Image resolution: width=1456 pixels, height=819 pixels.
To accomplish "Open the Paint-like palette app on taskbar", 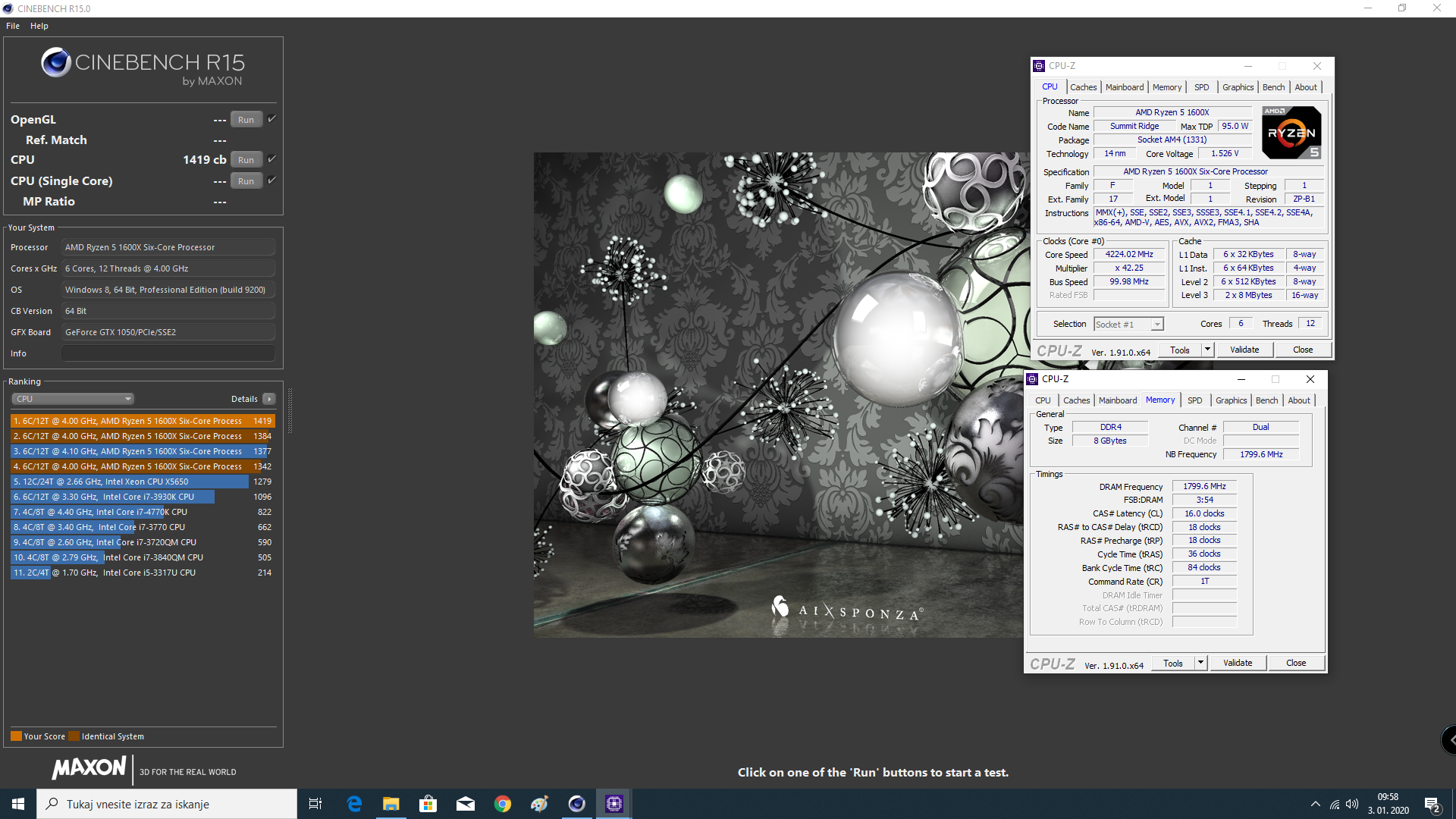I will [539, 804].
